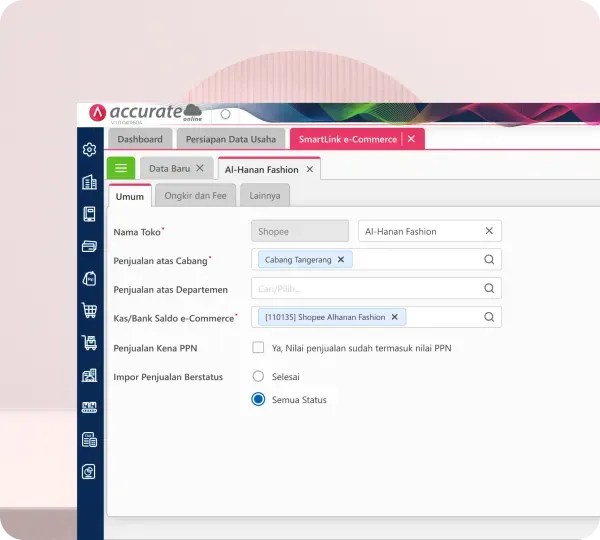The image size is (600, 540).
Task: Open the Umum tab
Action: tap(130, 196)
